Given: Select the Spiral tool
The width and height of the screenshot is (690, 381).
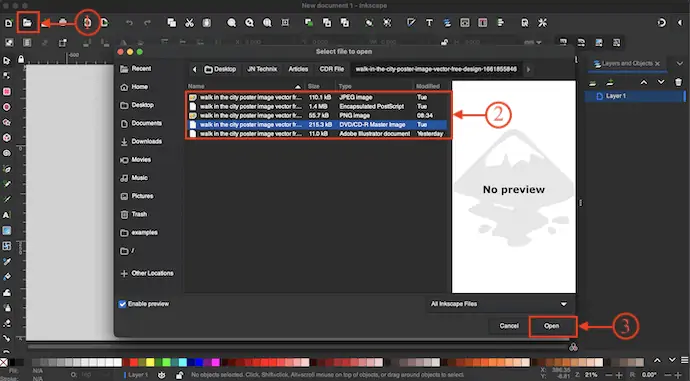Looking at the screenshot, I should pos(7,153).
